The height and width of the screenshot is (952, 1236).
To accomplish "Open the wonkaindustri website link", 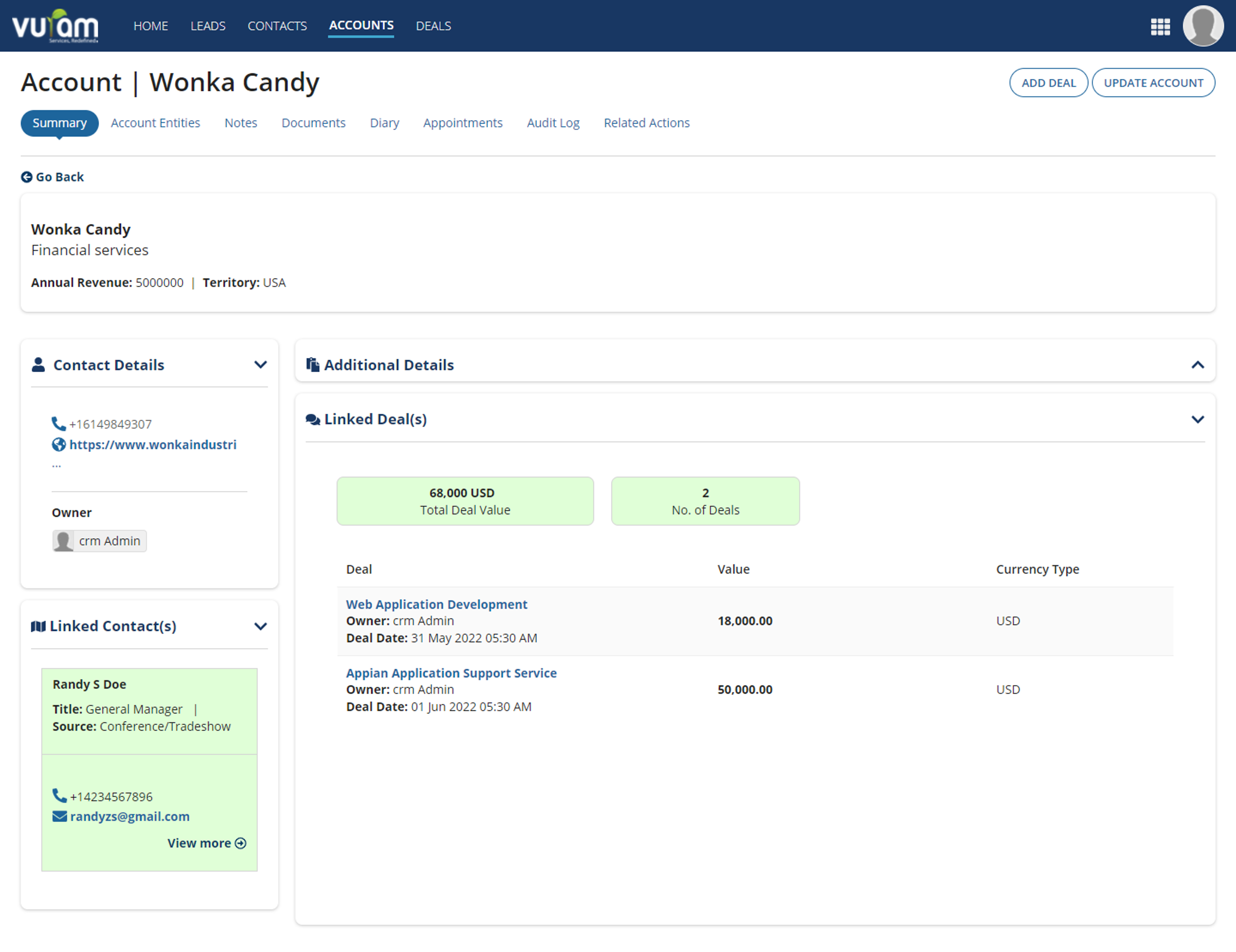I will [x=153, y=444].
